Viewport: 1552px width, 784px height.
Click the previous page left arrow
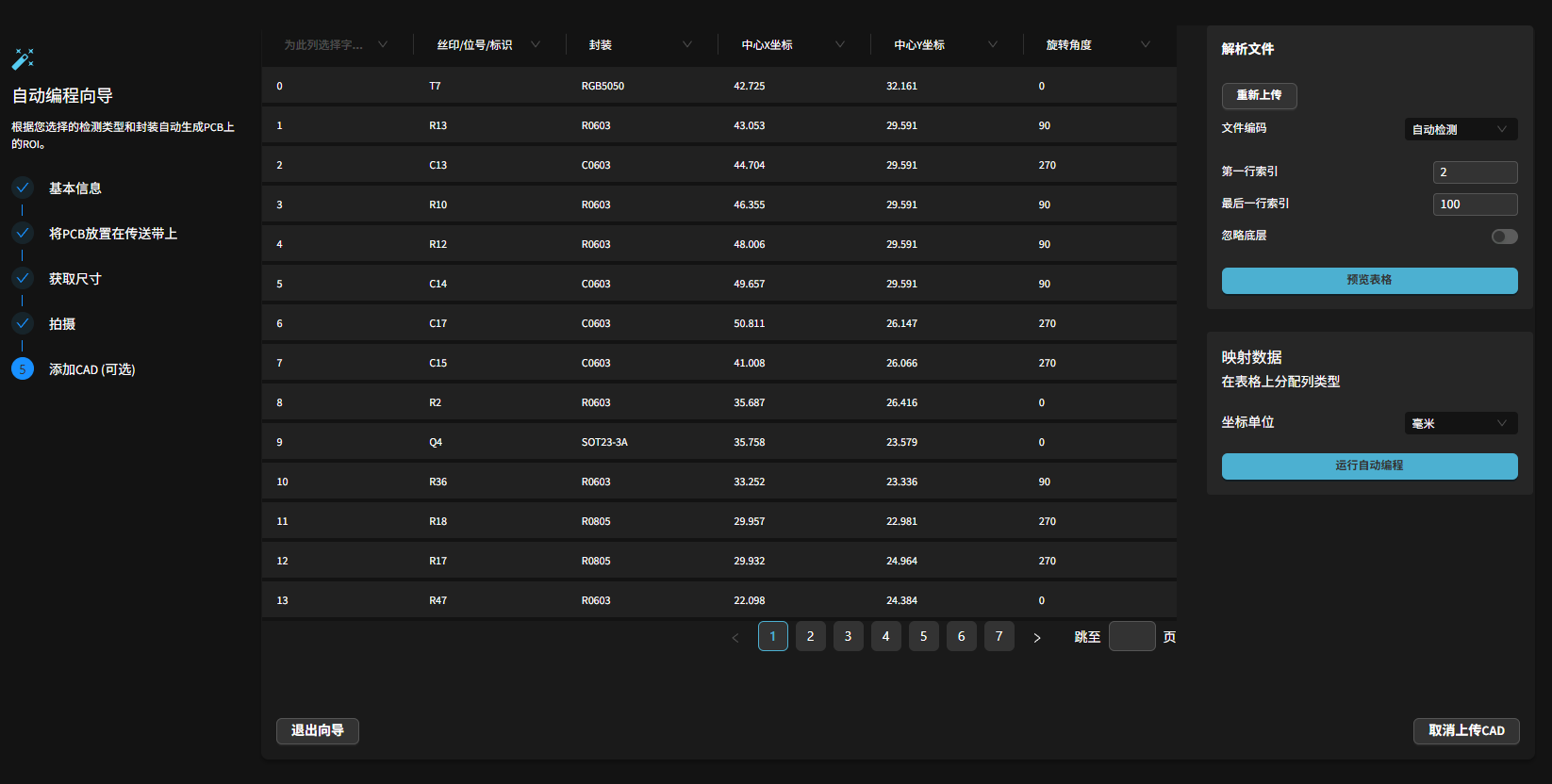pos(735,637)
